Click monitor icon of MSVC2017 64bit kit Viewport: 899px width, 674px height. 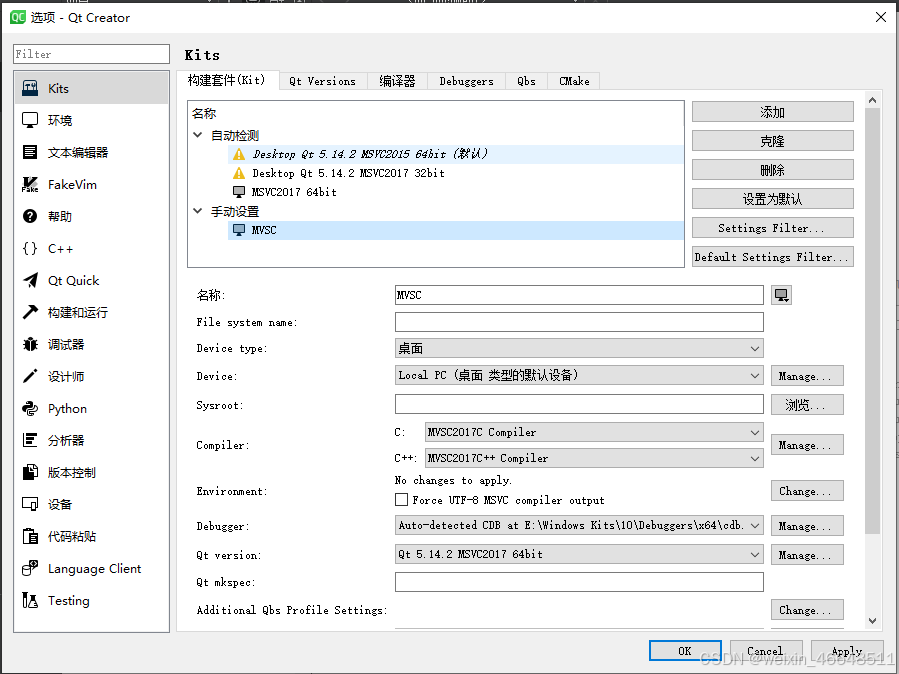[x=239, y=192]
